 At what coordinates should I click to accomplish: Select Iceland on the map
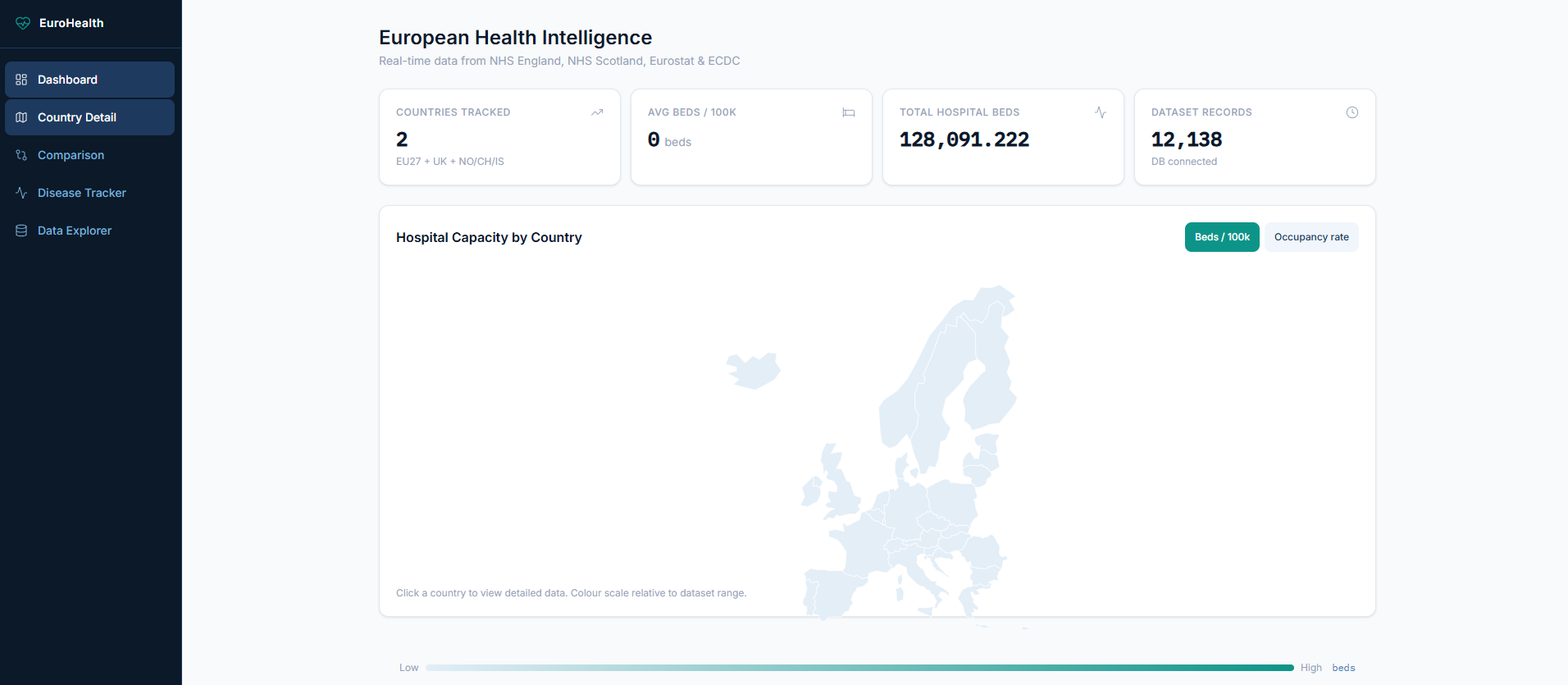[753, 371]
